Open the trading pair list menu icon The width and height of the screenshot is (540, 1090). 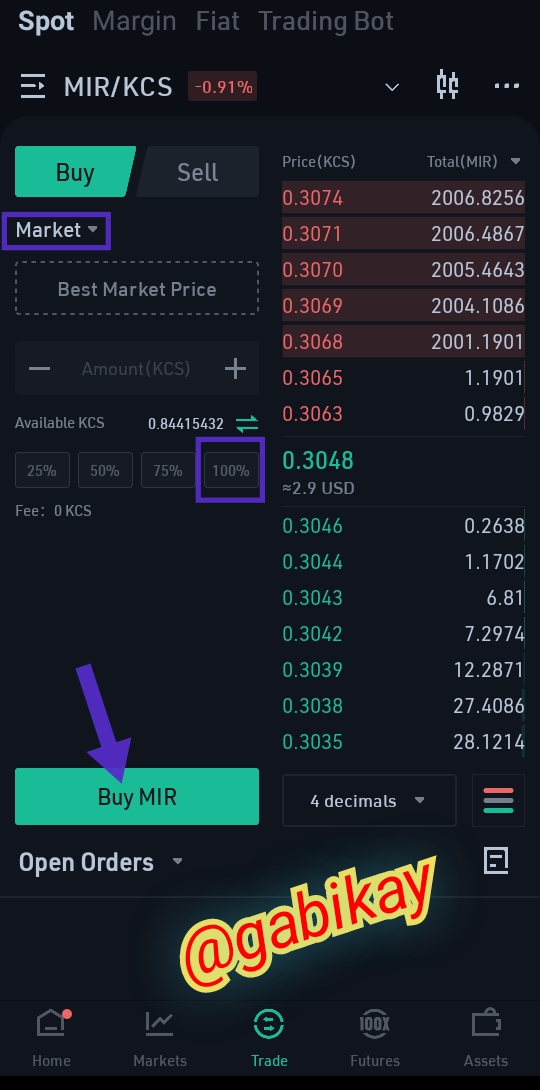pyautogui.click(x=33, y=87)
